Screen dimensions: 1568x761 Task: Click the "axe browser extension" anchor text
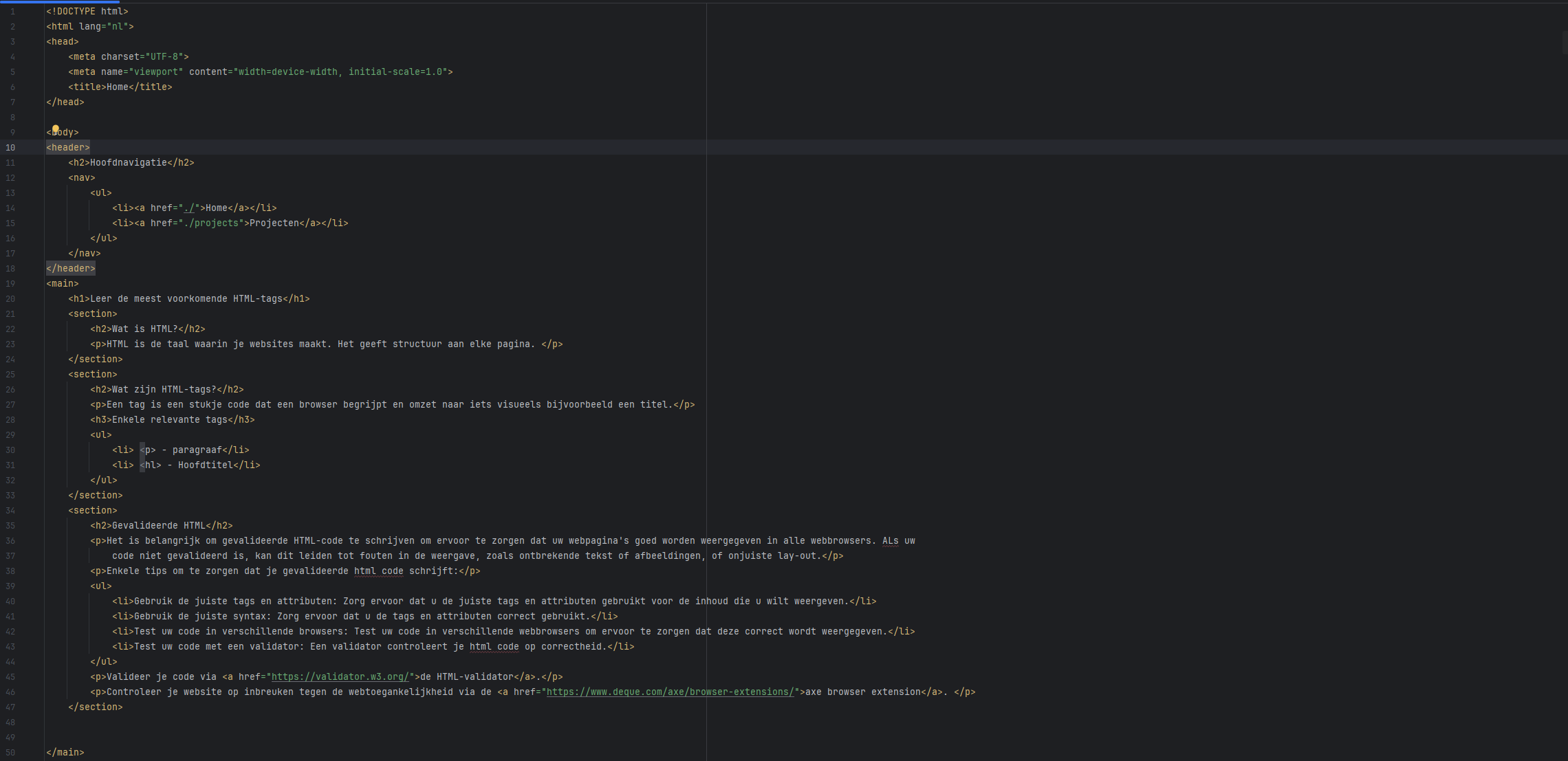863,692
